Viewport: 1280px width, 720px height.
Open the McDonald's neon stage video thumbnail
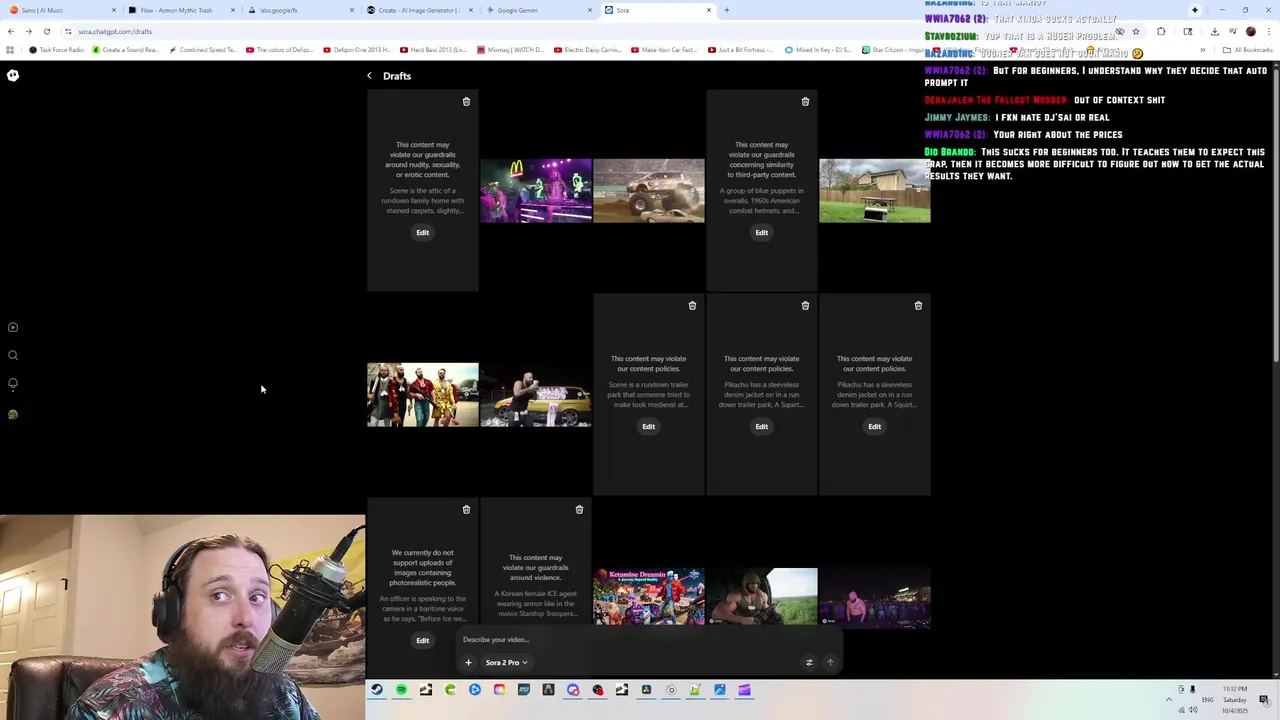tap(536, 190)
